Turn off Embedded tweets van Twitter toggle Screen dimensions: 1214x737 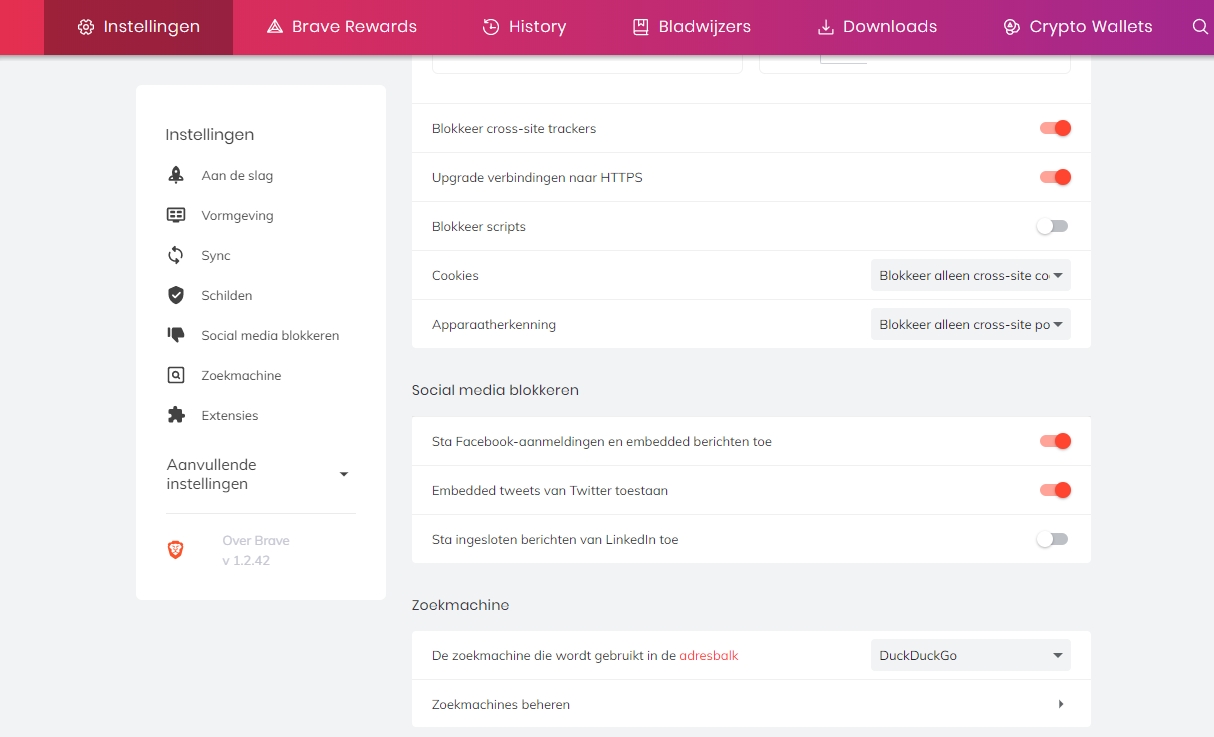coord(1054,490)
